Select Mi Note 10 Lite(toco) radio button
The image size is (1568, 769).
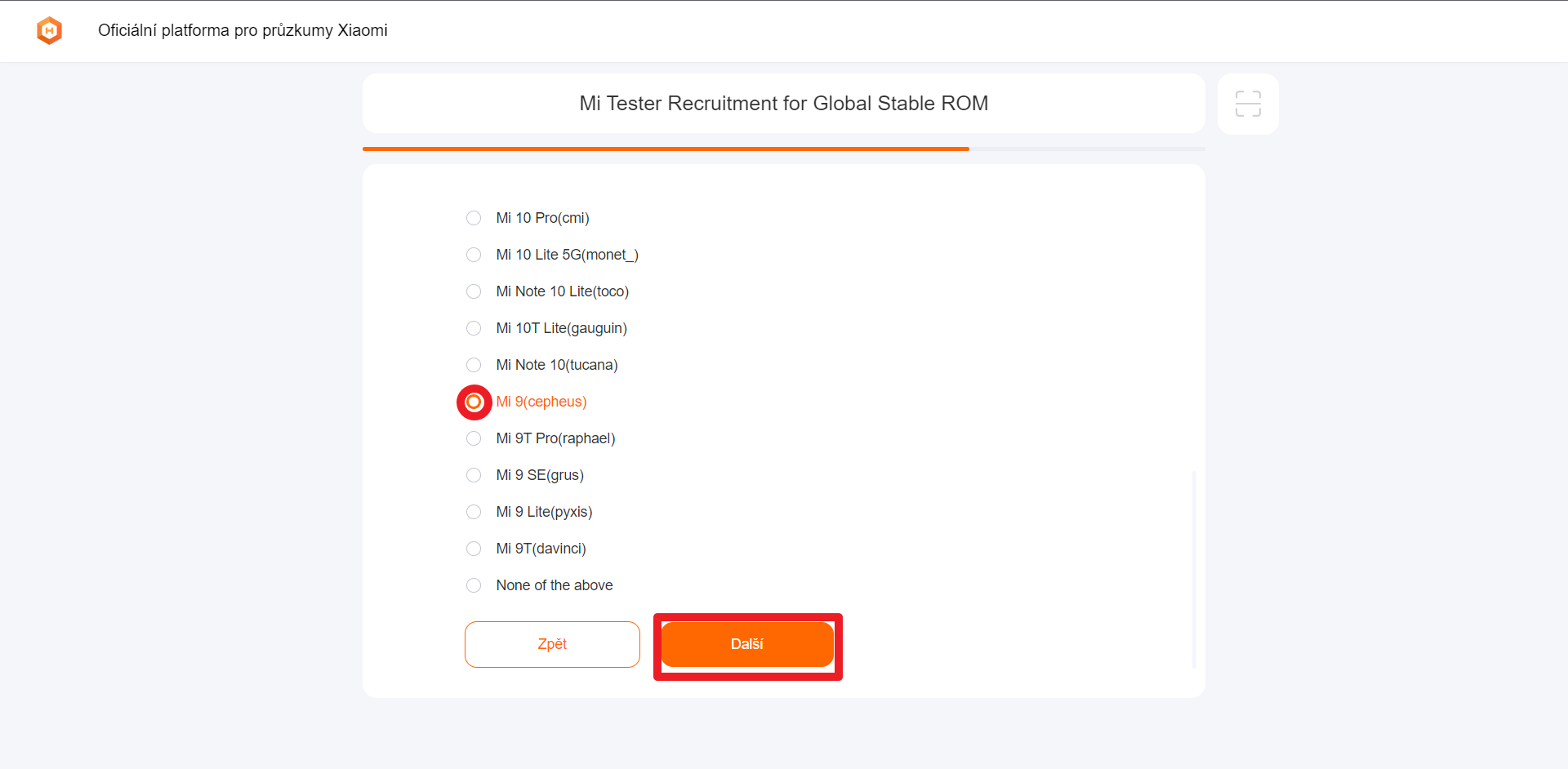[474, 291]
